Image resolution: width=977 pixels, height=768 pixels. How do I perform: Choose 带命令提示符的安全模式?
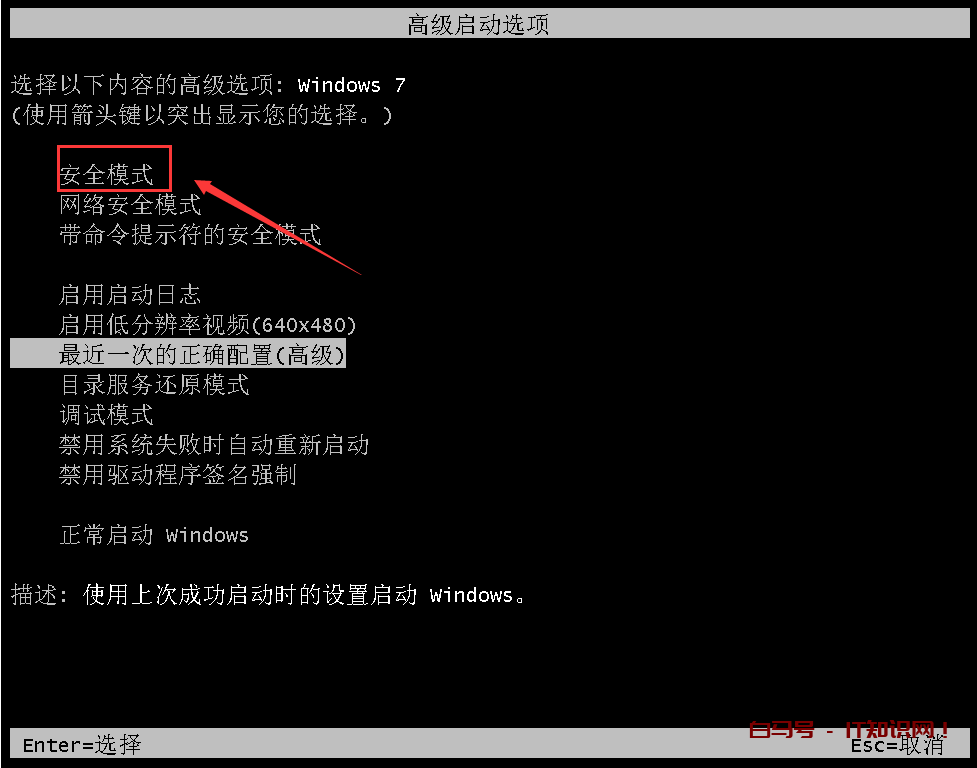(x=190, y=235)
